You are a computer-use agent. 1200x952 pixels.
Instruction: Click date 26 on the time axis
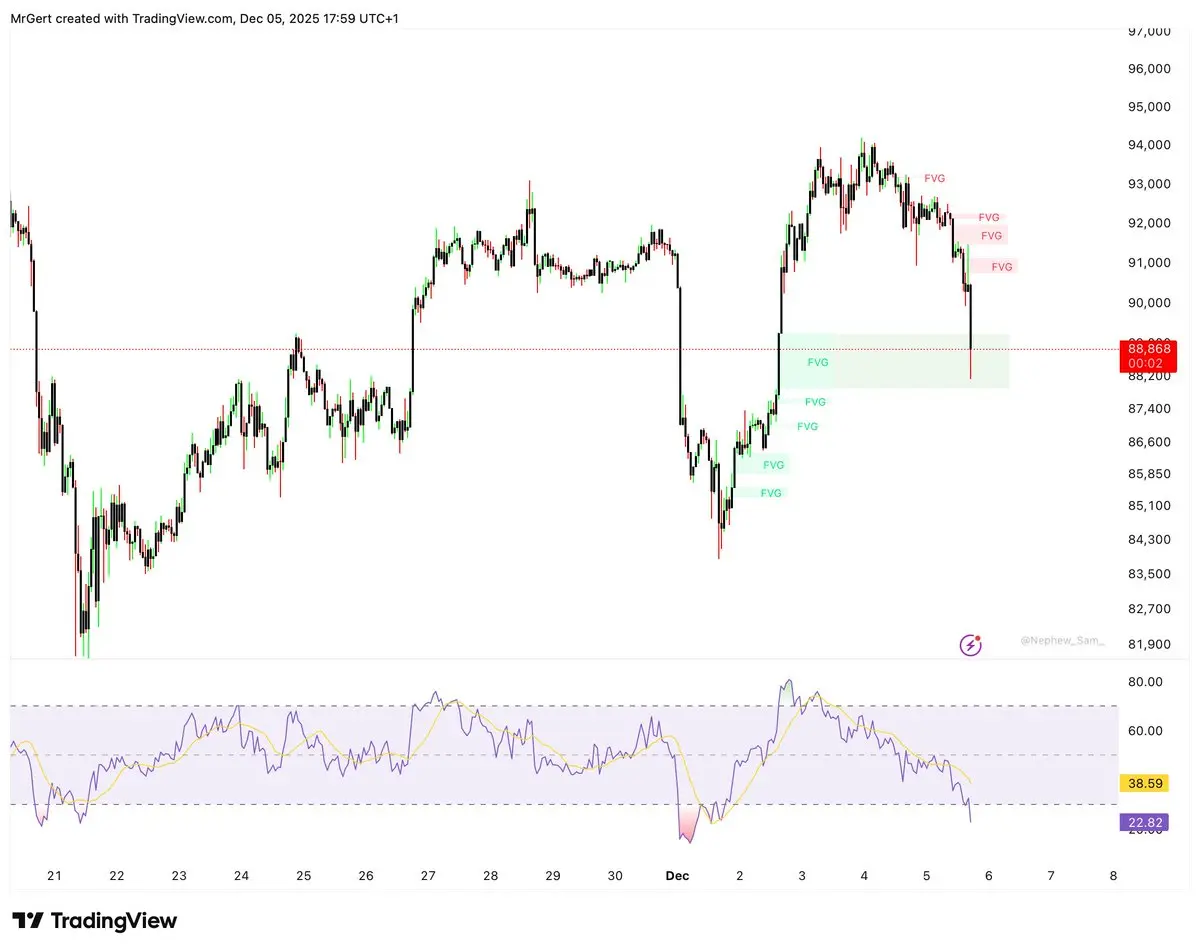click(x=366, y=875)
